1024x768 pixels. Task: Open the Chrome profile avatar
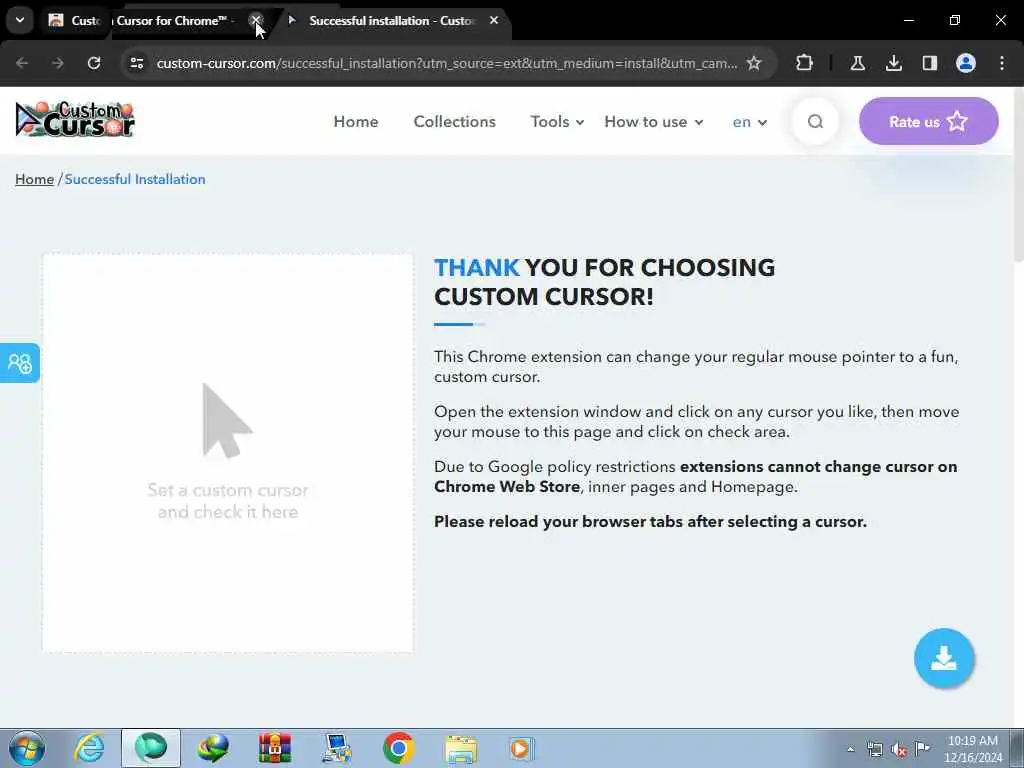click(966, 63)
